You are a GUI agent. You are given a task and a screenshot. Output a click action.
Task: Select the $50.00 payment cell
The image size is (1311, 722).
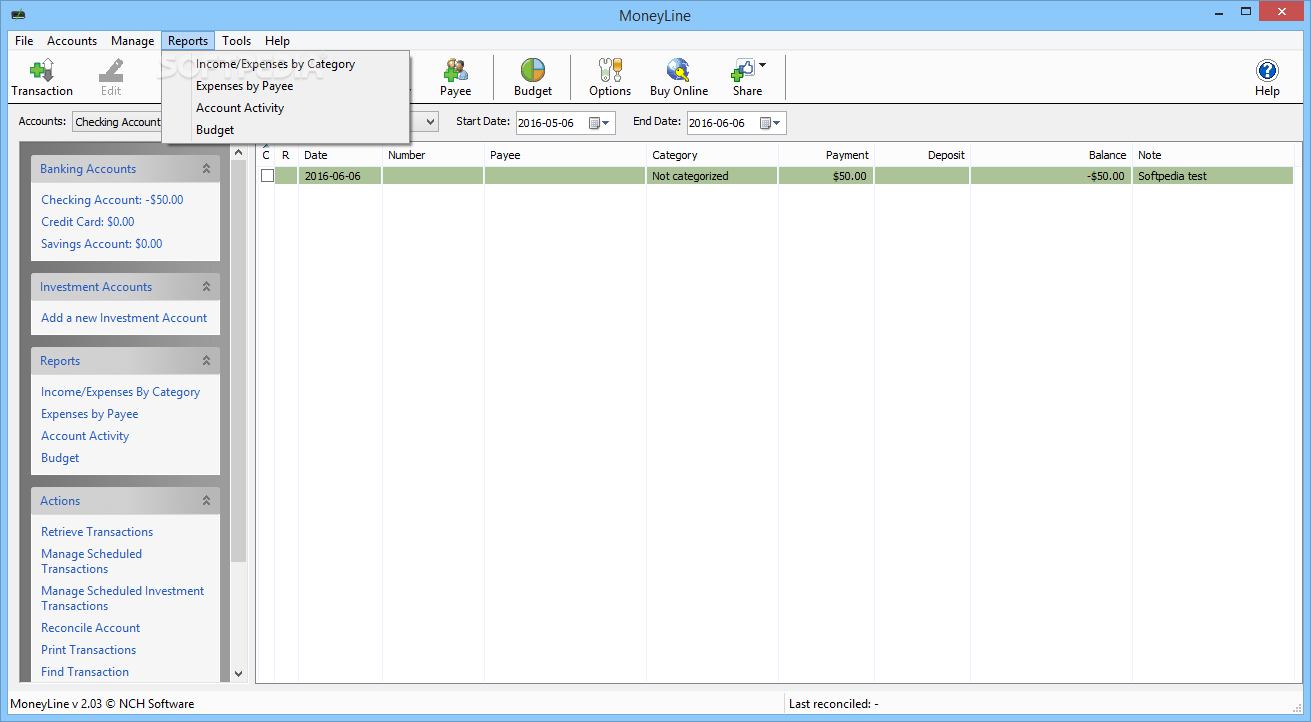[826, 176]
